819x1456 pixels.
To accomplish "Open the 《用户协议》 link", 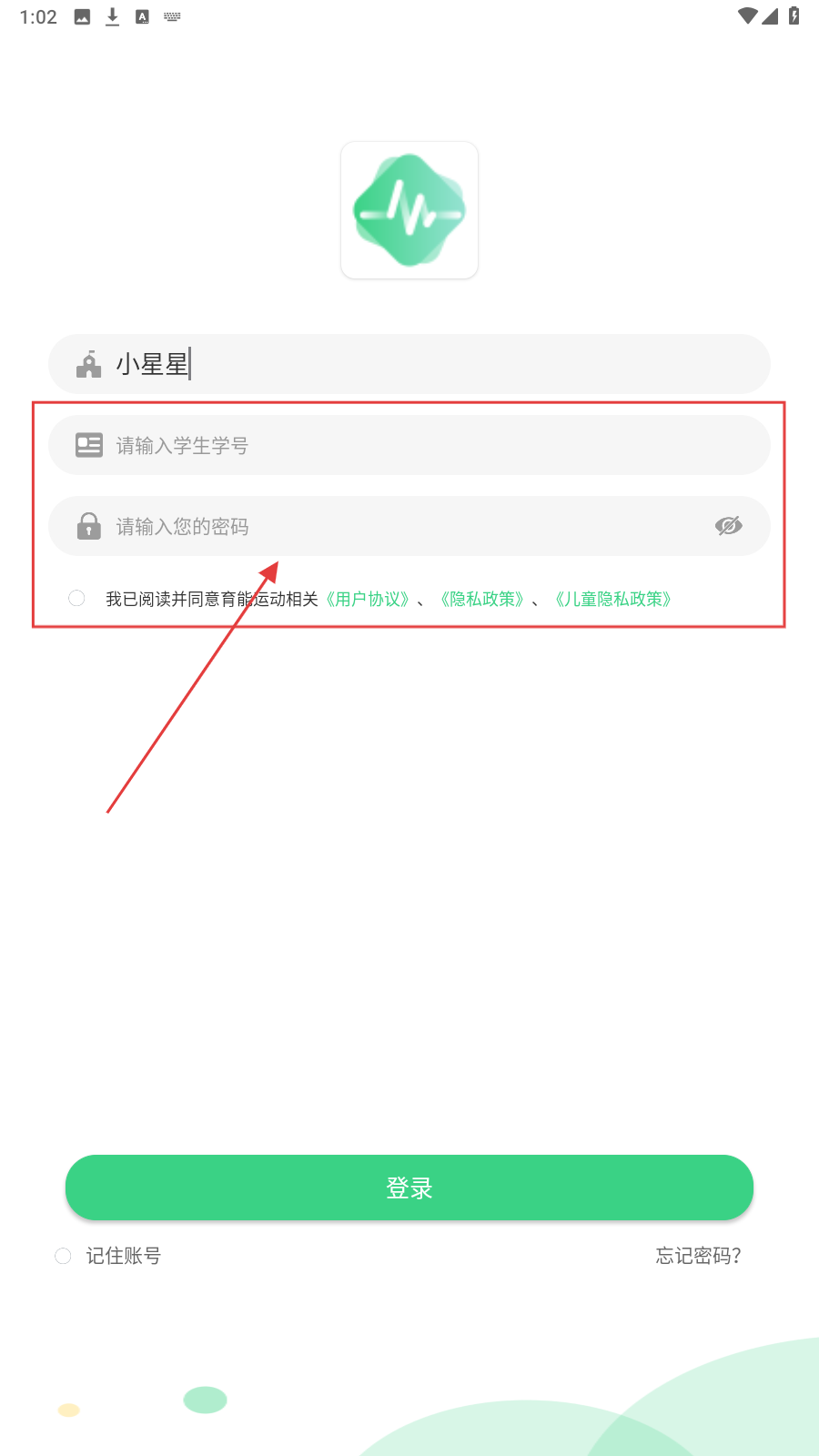I will point(368,599).
